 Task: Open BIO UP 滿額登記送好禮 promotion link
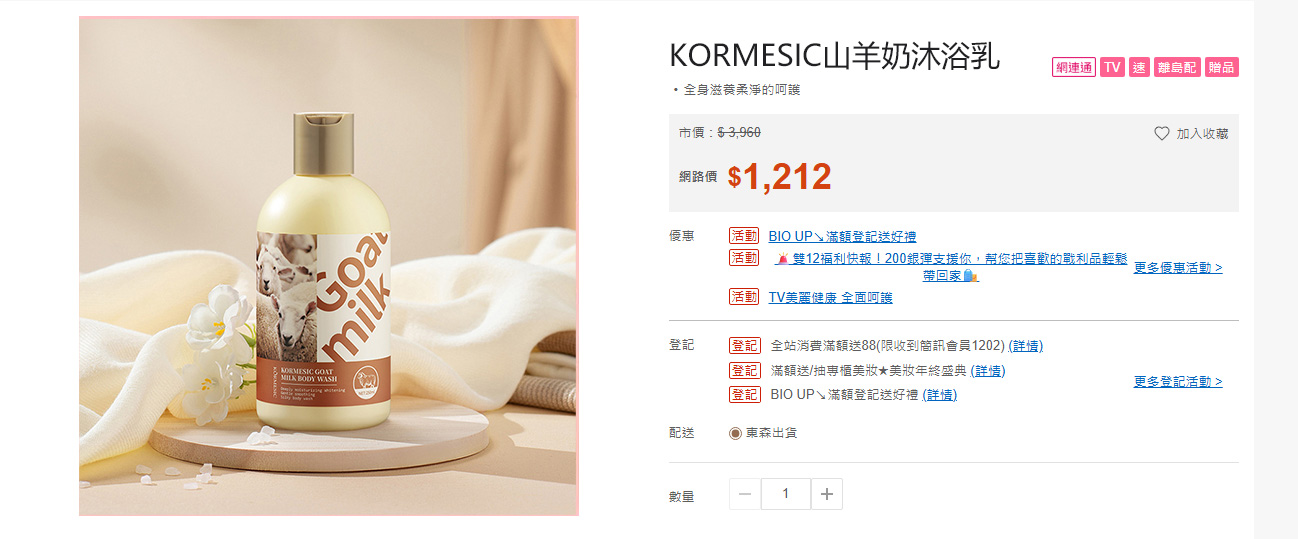[x=842, y=237]
